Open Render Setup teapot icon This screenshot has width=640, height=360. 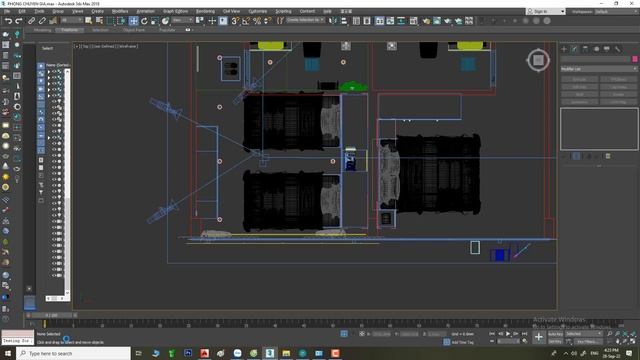click(426, 21)
